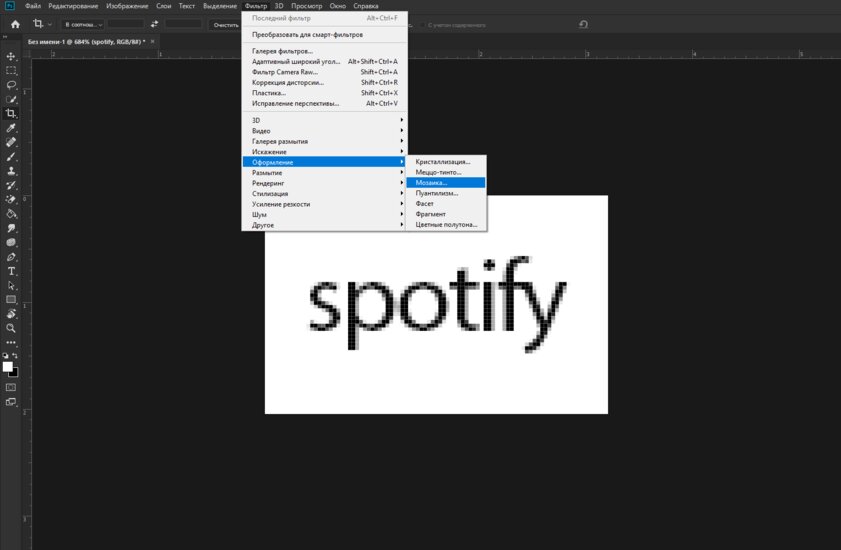Close the Без имени-1 document tab
The image size is (841, 550).
tap(152, 41)
